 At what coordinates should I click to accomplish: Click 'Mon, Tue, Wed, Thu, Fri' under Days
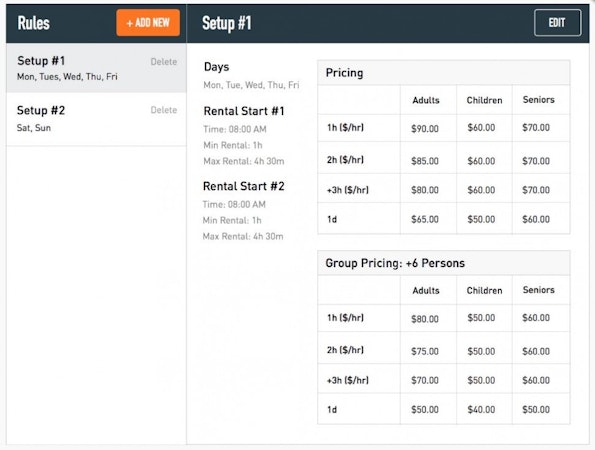[x=251, y=85]
